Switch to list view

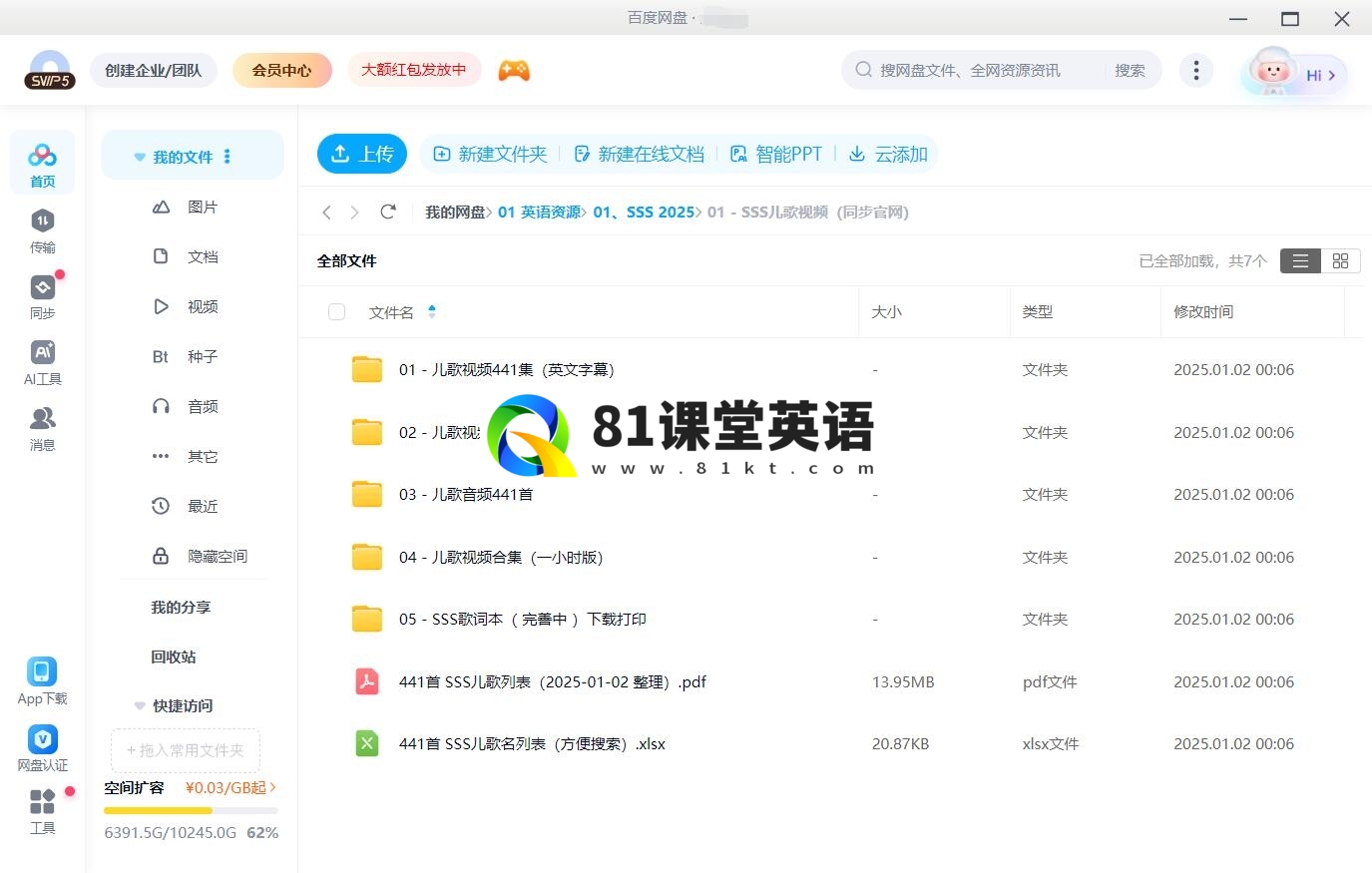[x=1300, y=260]
